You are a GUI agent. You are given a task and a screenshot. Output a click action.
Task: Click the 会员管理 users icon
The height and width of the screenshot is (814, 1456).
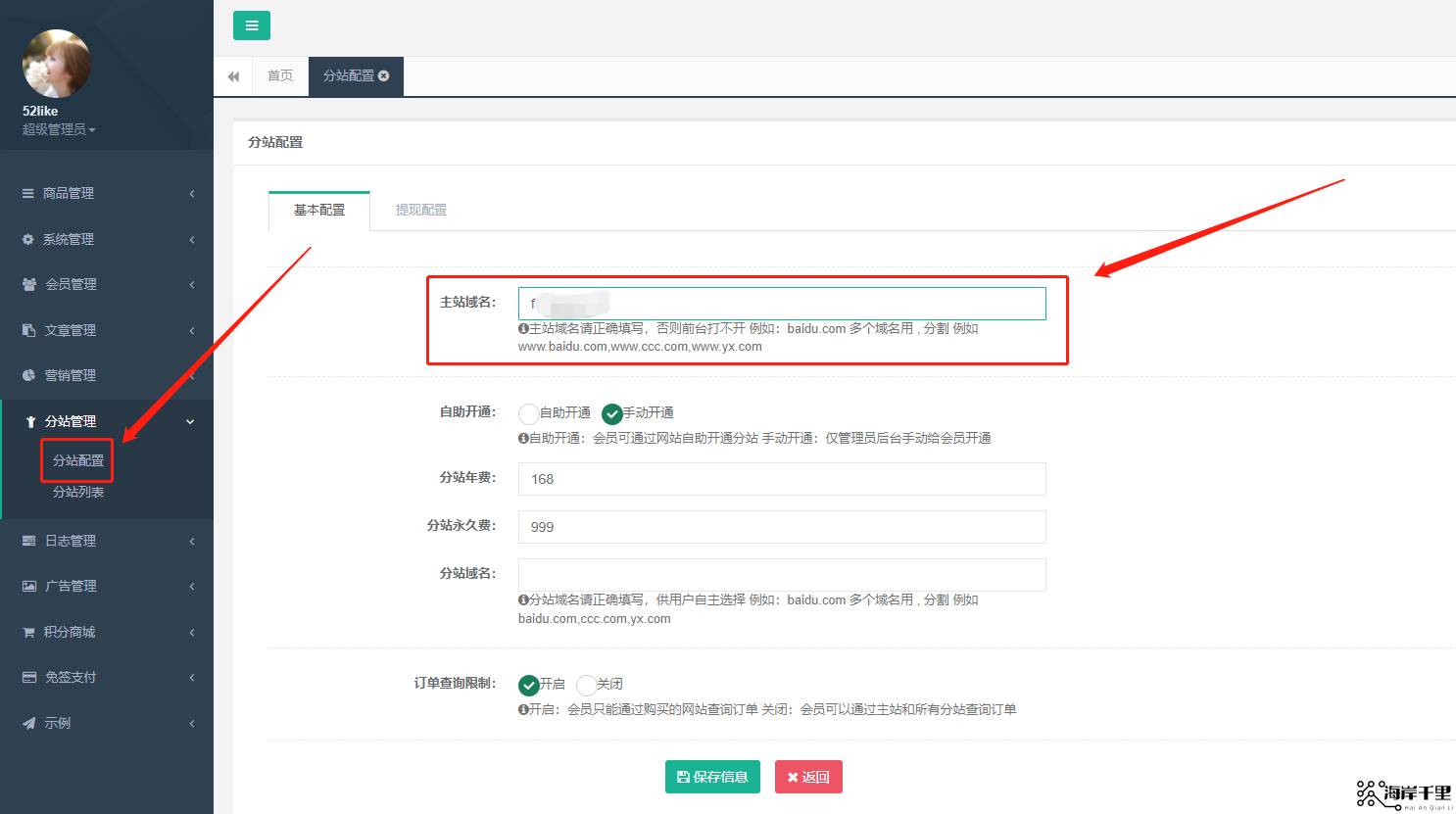pyautogui.click(x=28, y=284)
